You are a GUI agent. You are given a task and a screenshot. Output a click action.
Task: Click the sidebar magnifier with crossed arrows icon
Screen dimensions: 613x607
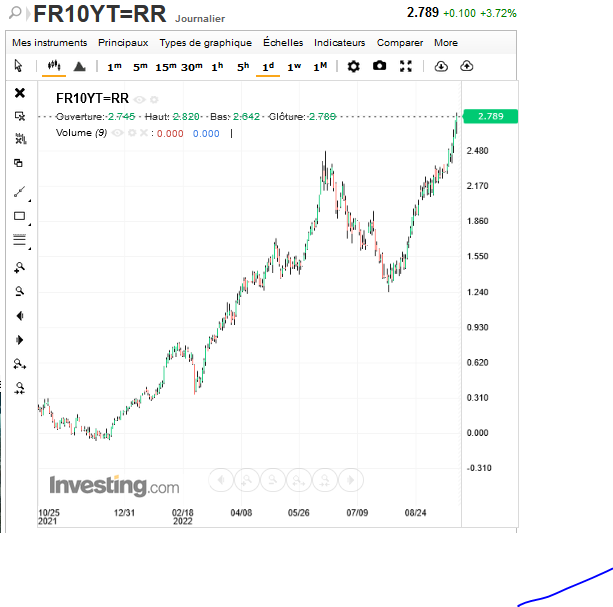click(20, 388)
